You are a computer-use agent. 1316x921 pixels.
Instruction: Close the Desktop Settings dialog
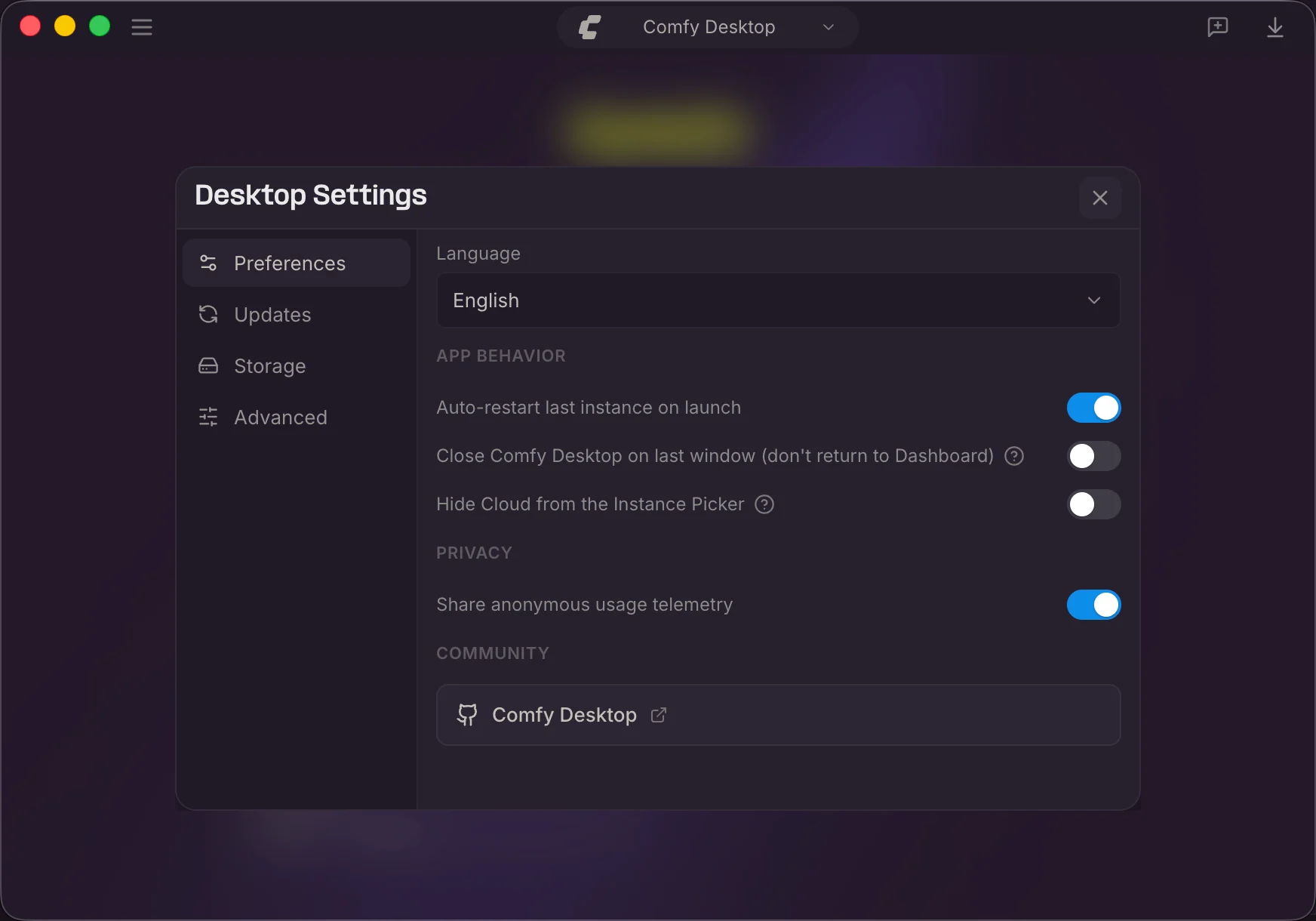tap(1099, 198)
